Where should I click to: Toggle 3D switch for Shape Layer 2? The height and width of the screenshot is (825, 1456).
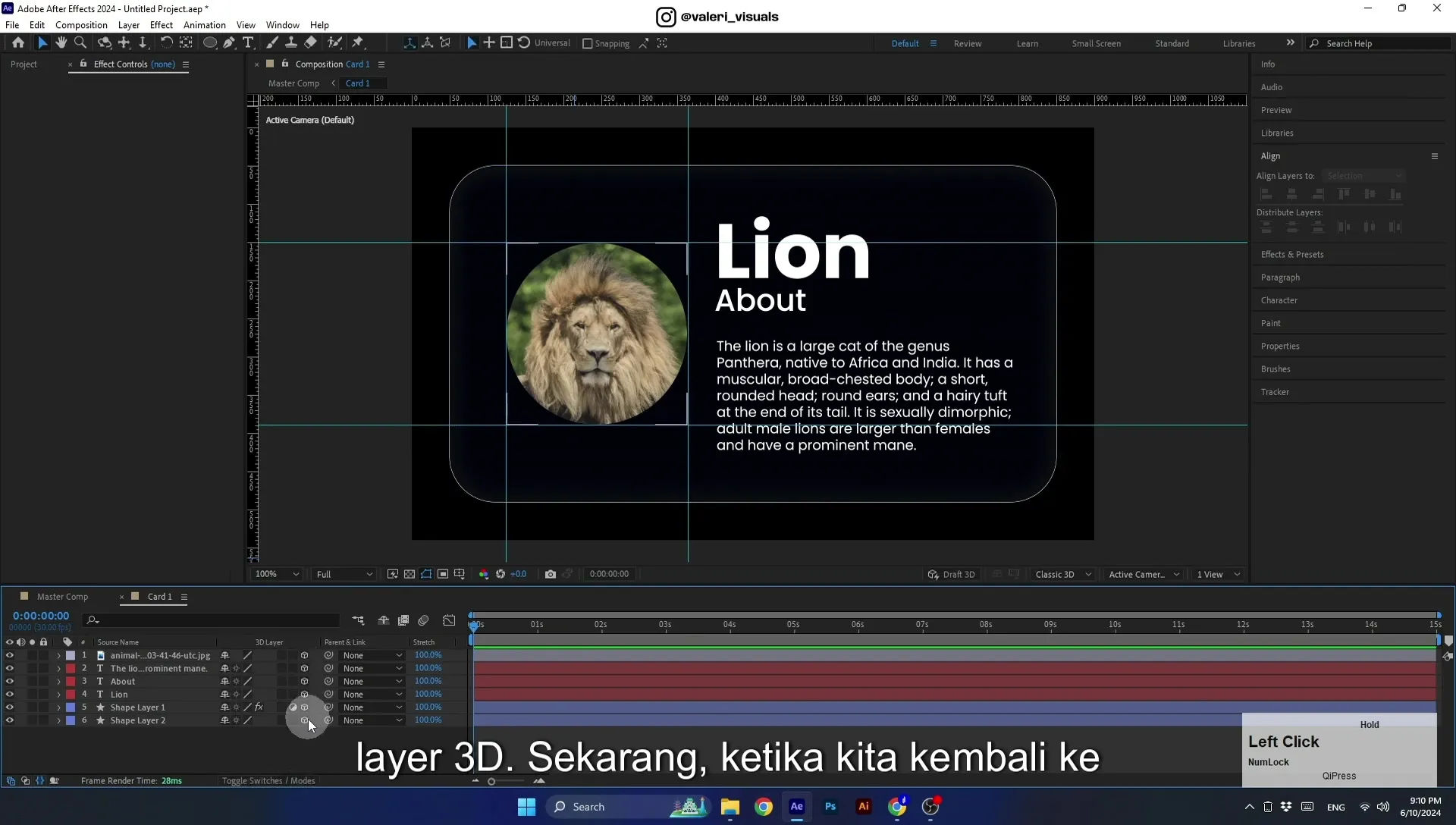point(305,720)
